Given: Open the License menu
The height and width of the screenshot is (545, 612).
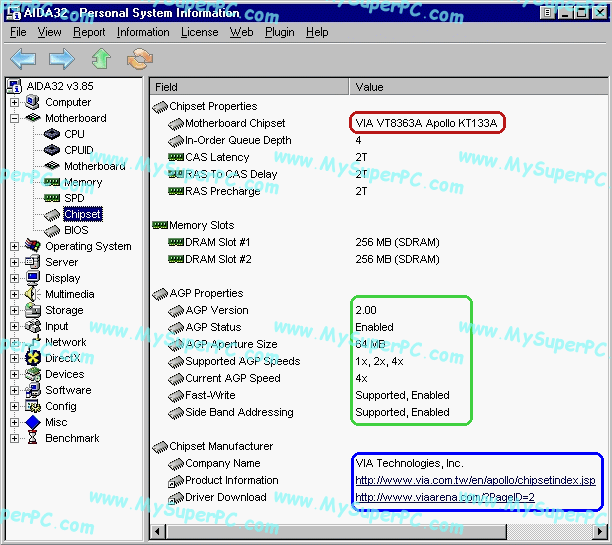Looking at the screenshot, I should pyautogui.click(x=199, y=32).
